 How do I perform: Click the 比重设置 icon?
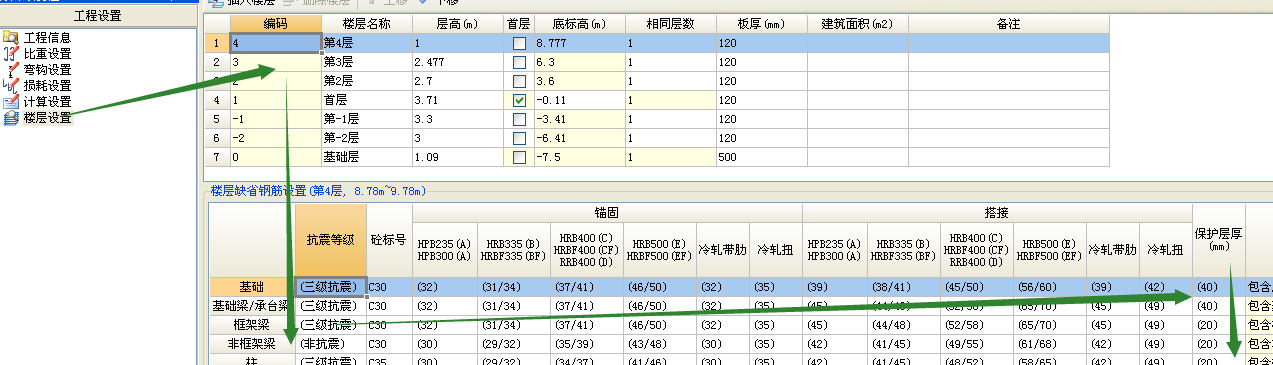coord(12,54)
